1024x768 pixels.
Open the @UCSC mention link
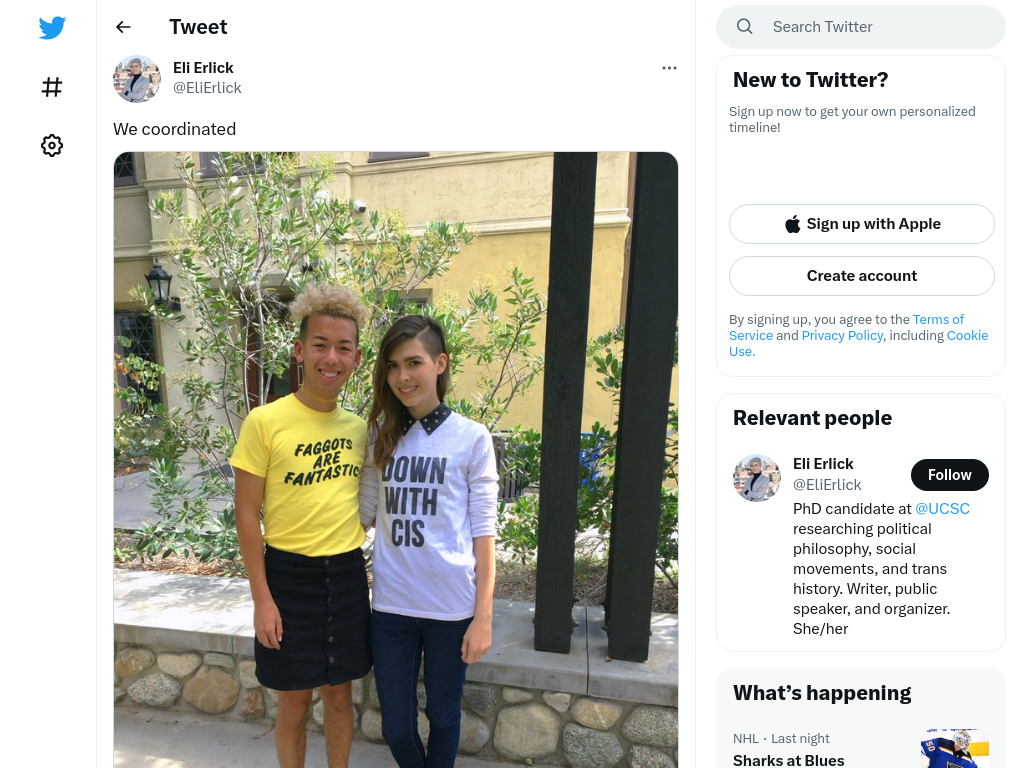[x=942, y=509]
